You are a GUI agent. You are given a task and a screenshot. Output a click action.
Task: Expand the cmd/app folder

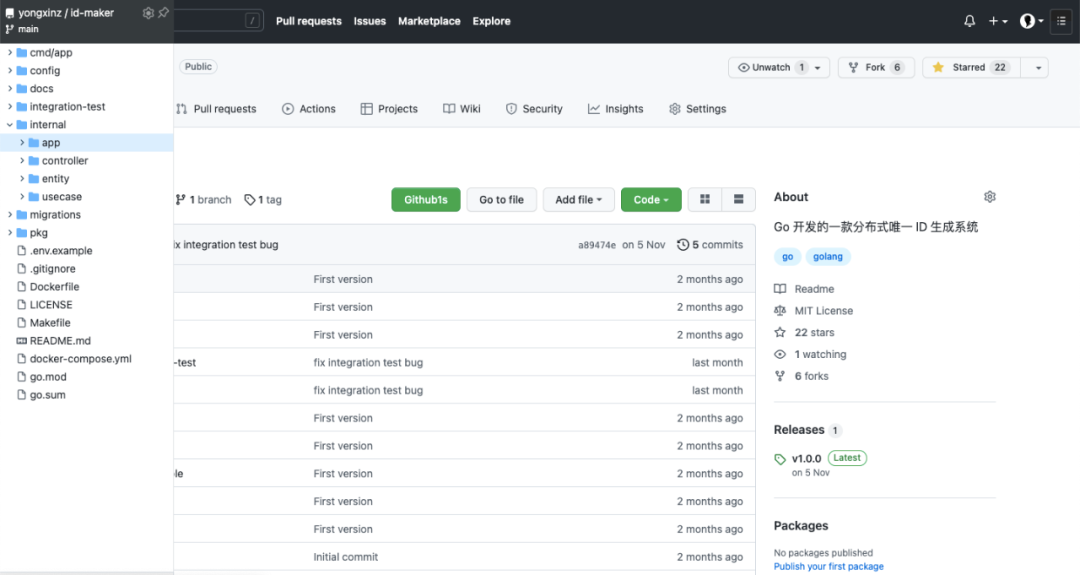pyautogui.click(x=10, y=52)
